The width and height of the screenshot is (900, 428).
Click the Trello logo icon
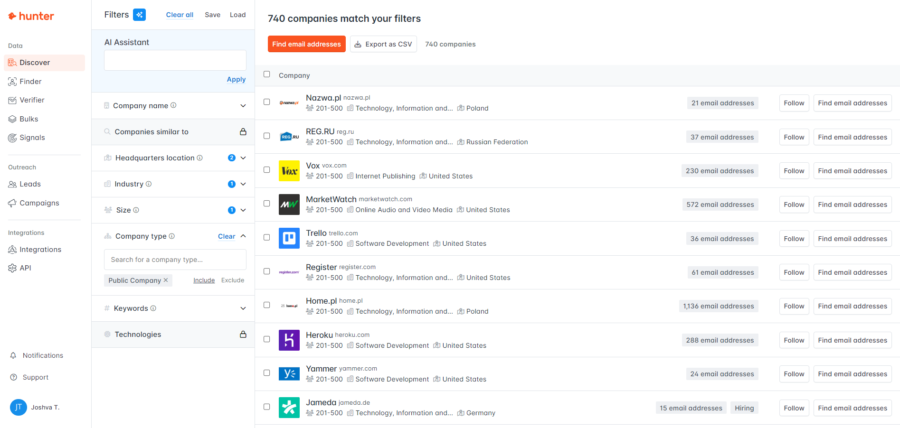click(289, 239)
